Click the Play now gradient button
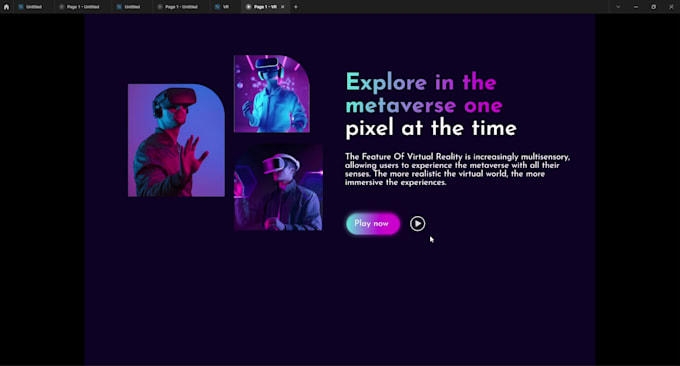 373,224
